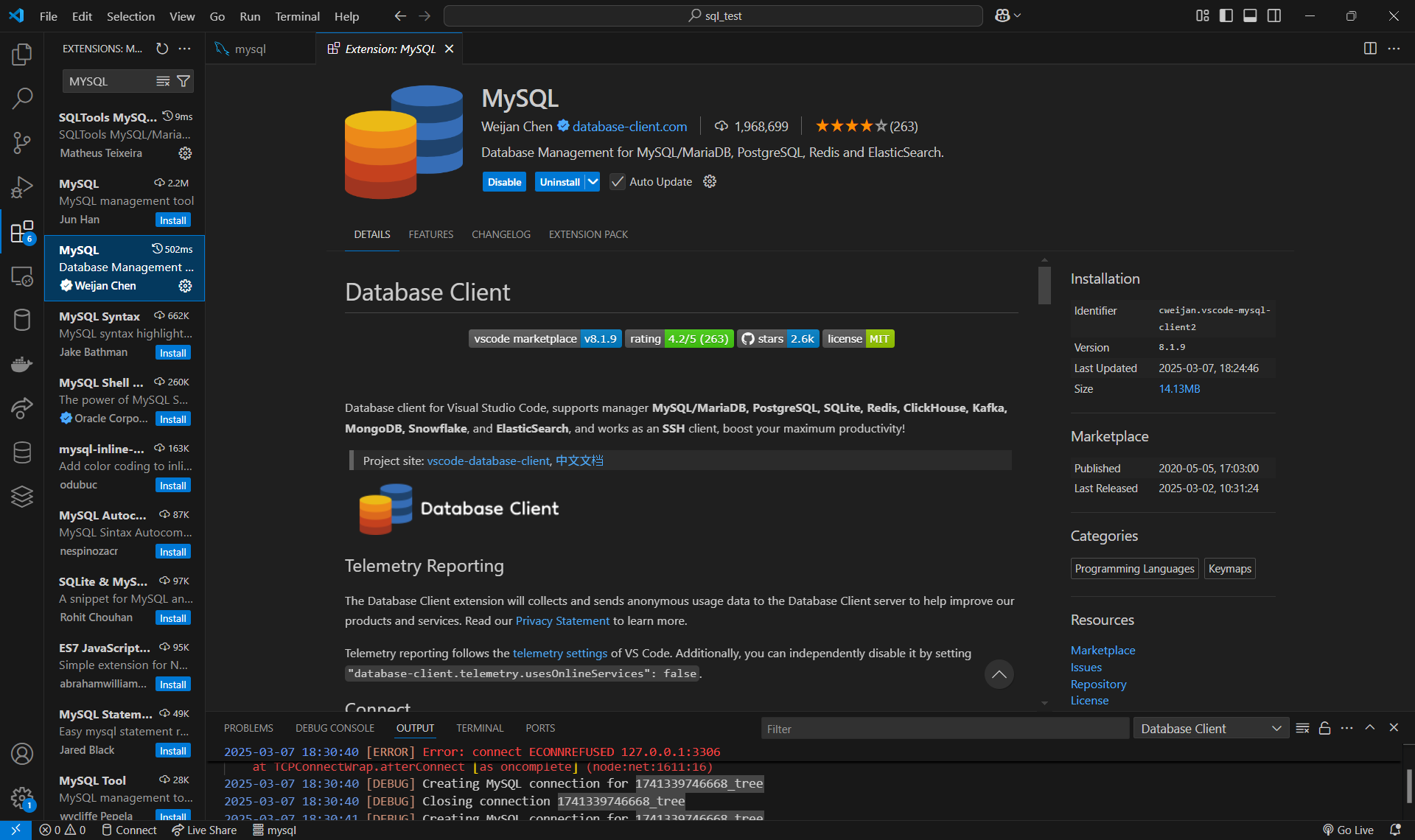The image size is (1415, 840).
Task: Maximize the panel with chevron up
Action: click(x=1370, y=727)
